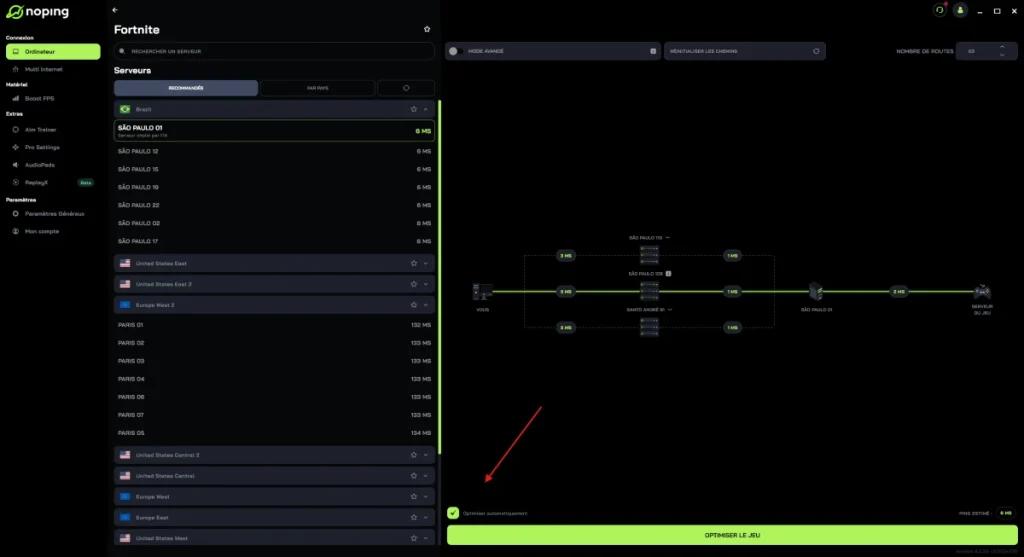This screenshot has width=1024, height=557.
Task: Increase the nombre de routes value
Action: tap(1002, 47)
